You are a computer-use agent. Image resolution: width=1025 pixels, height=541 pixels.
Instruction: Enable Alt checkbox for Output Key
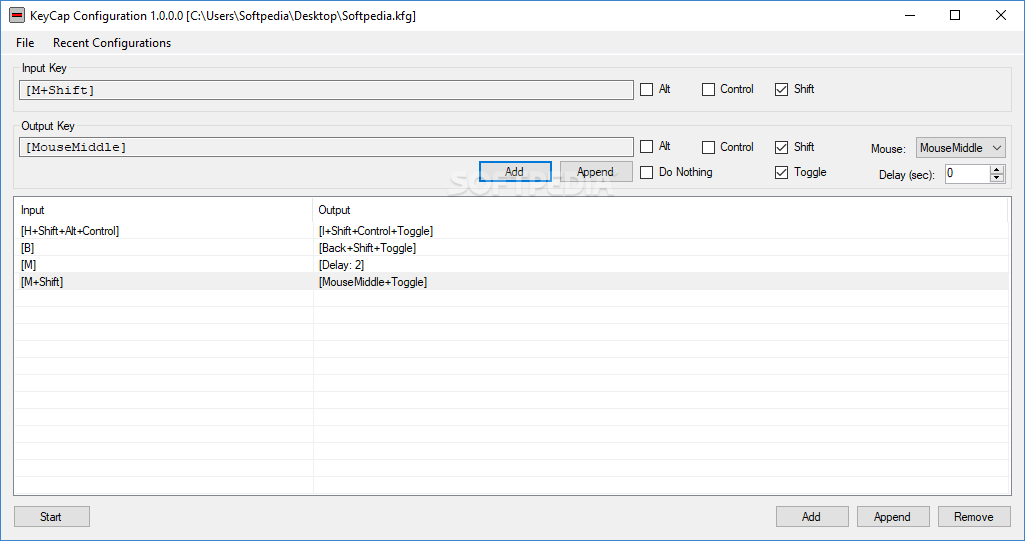[x=647, y=147]
